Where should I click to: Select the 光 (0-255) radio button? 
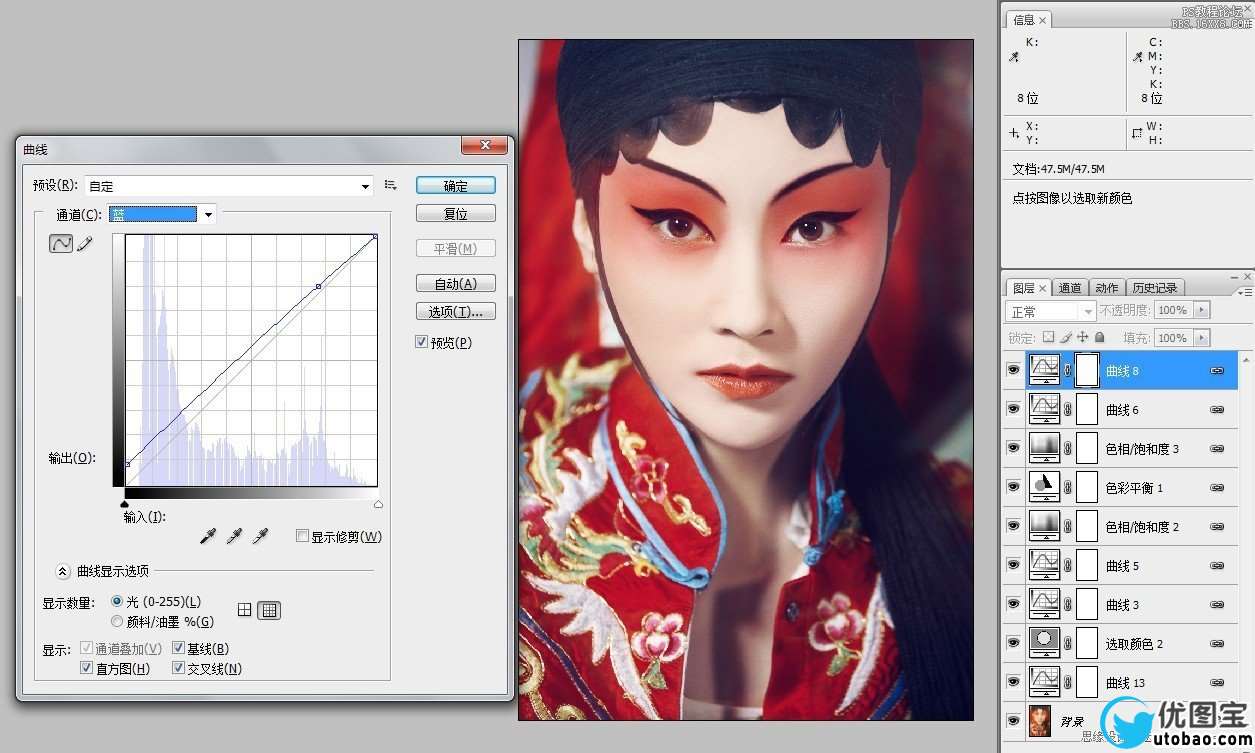click(117, 601)
